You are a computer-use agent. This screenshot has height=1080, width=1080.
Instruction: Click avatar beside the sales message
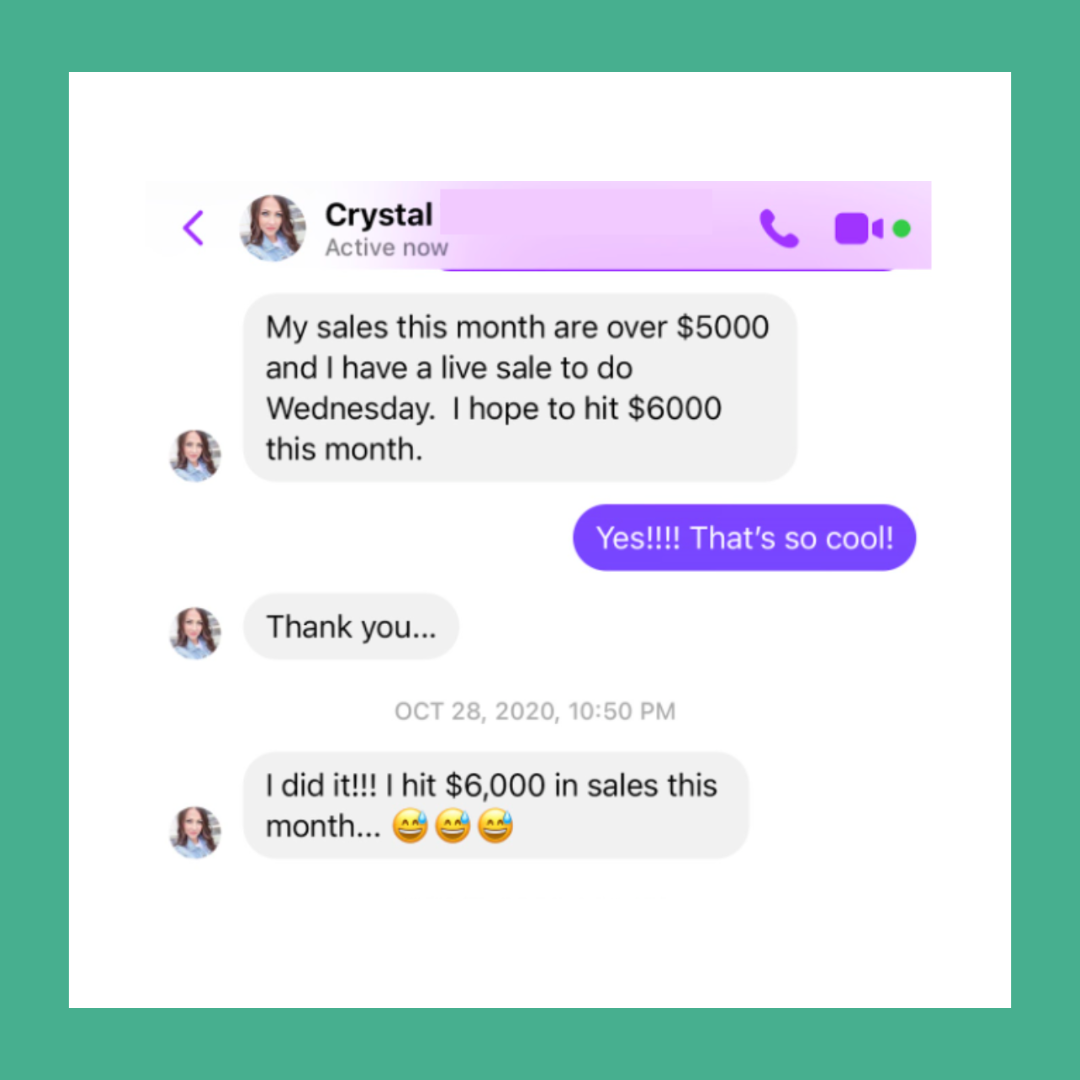point(196,455)
